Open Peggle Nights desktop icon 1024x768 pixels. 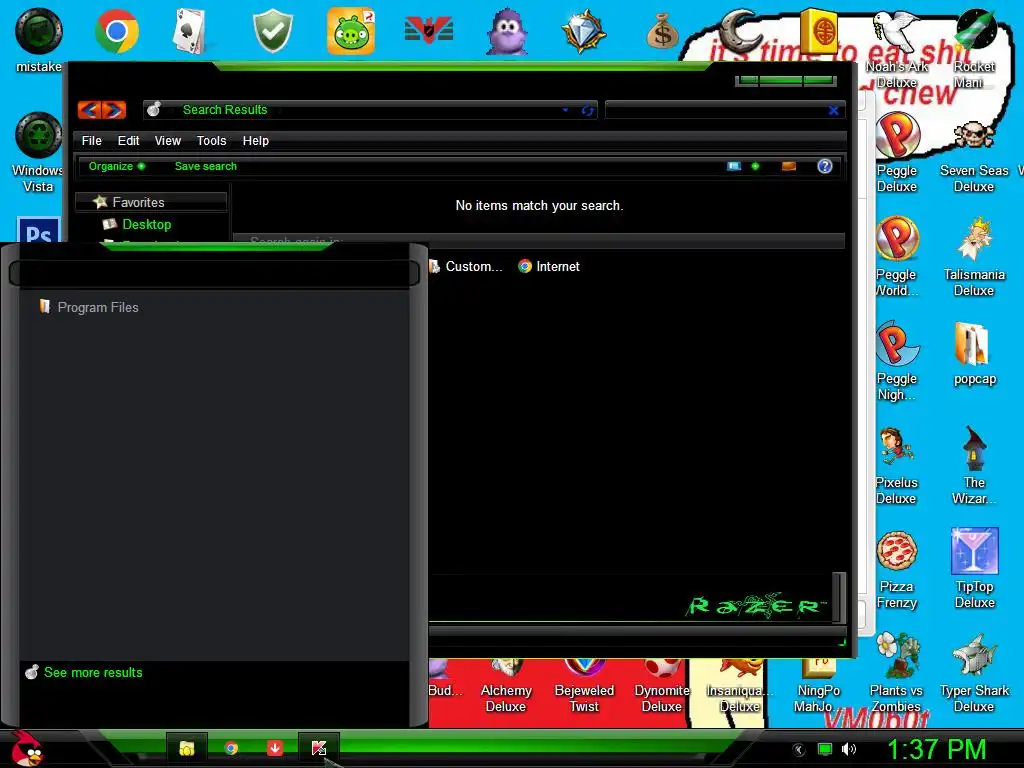point(897,360)
